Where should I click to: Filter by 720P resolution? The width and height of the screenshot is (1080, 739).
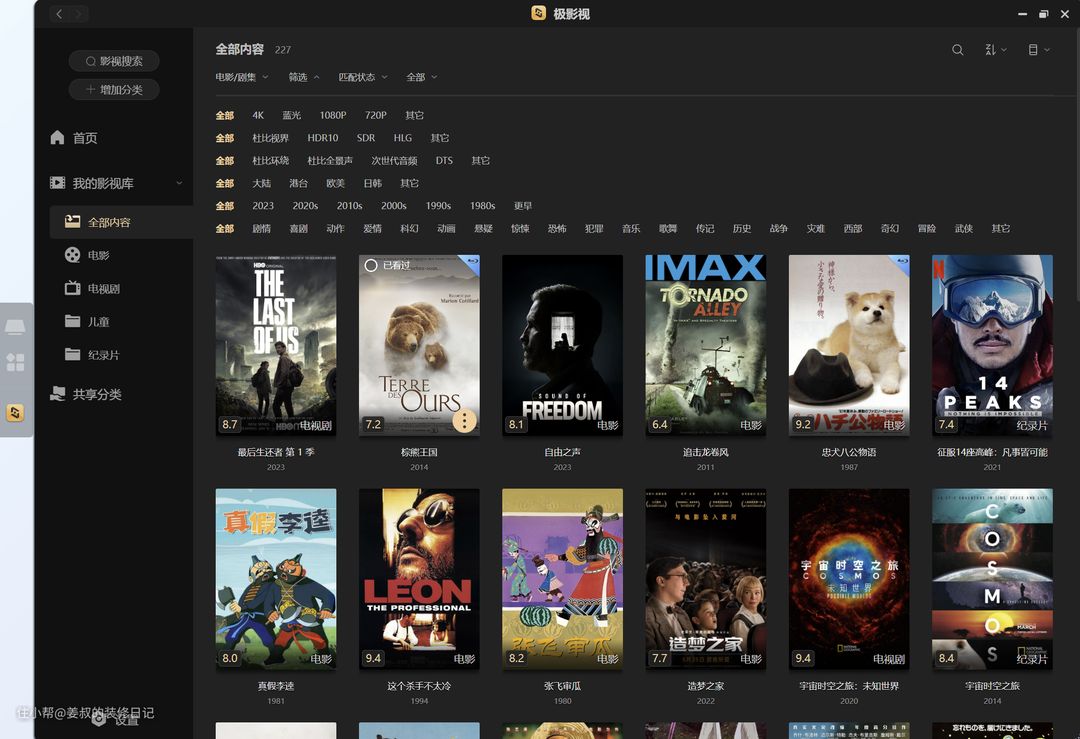[375, 115]
